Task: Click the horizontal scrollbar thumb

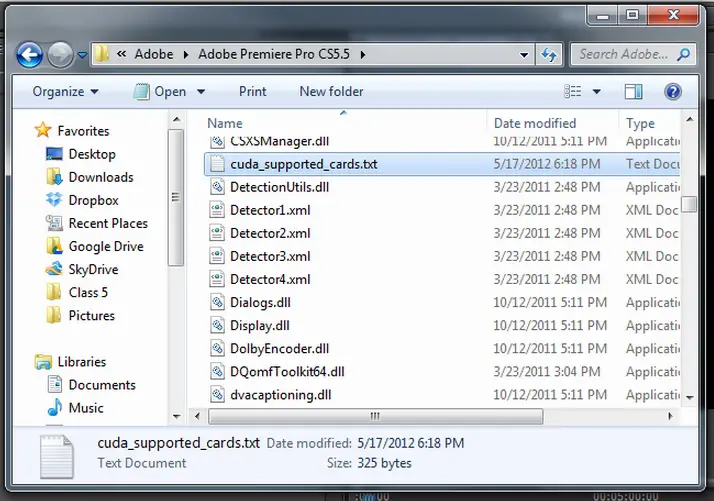Action: click(x=376, y=416)
